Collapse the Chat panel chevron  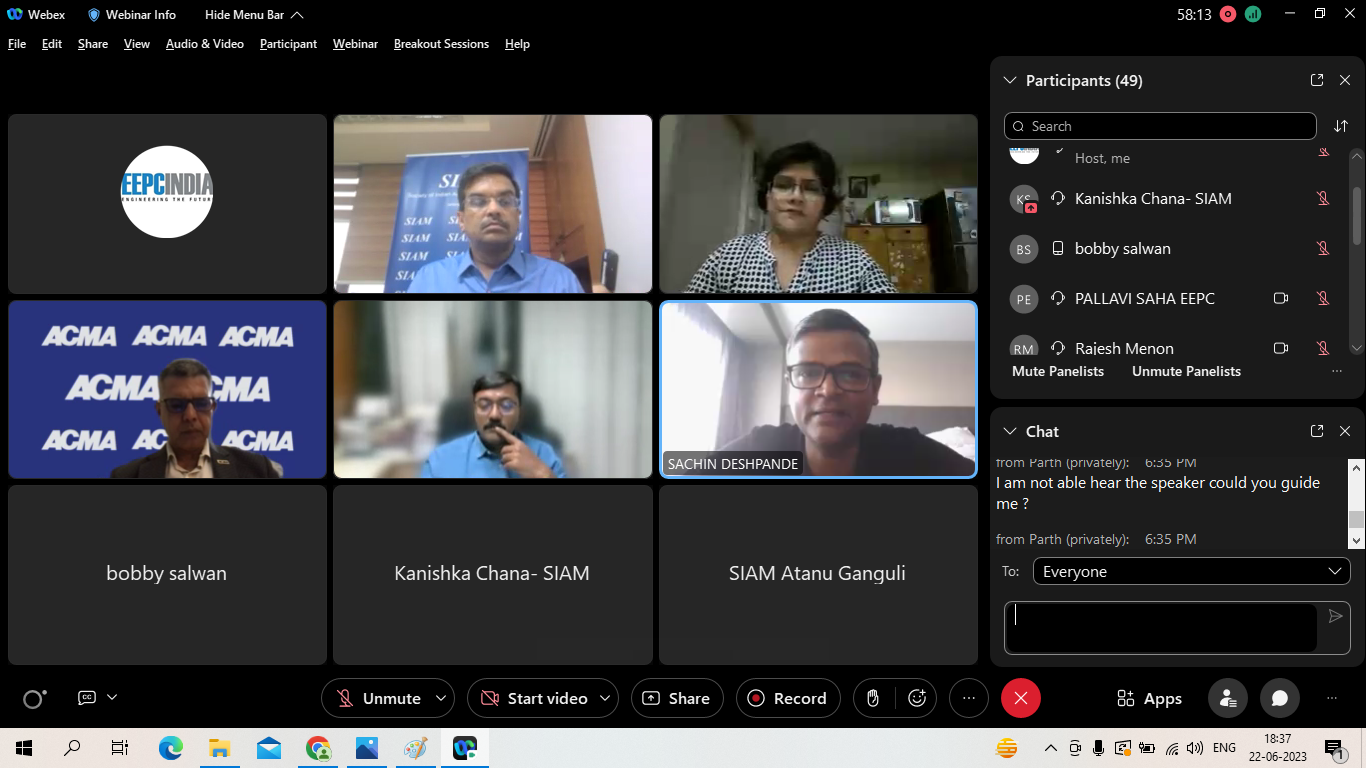tap(1009, 431)
